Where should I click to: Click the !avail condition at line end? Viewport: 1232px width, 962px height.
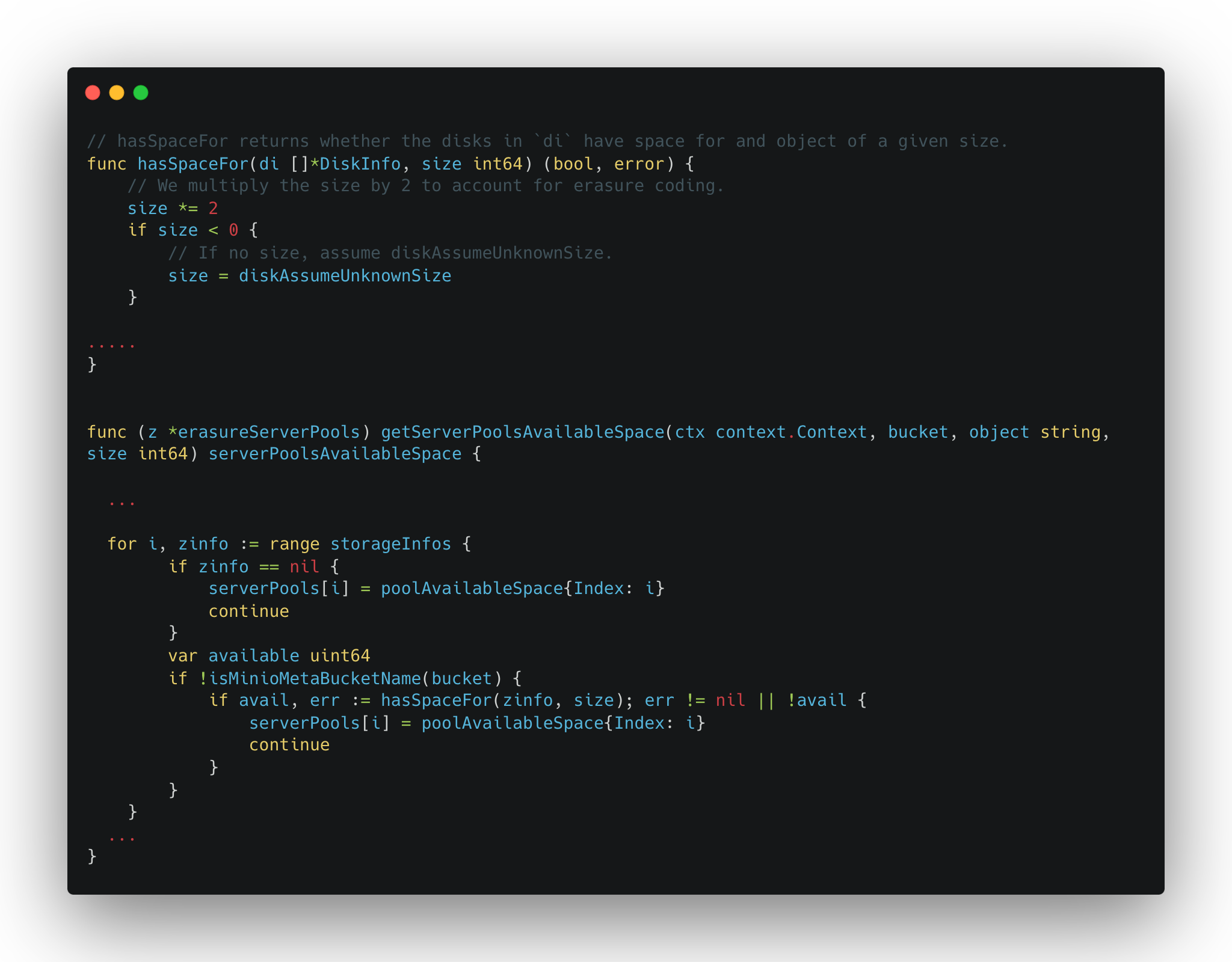[x=816, y=700]
